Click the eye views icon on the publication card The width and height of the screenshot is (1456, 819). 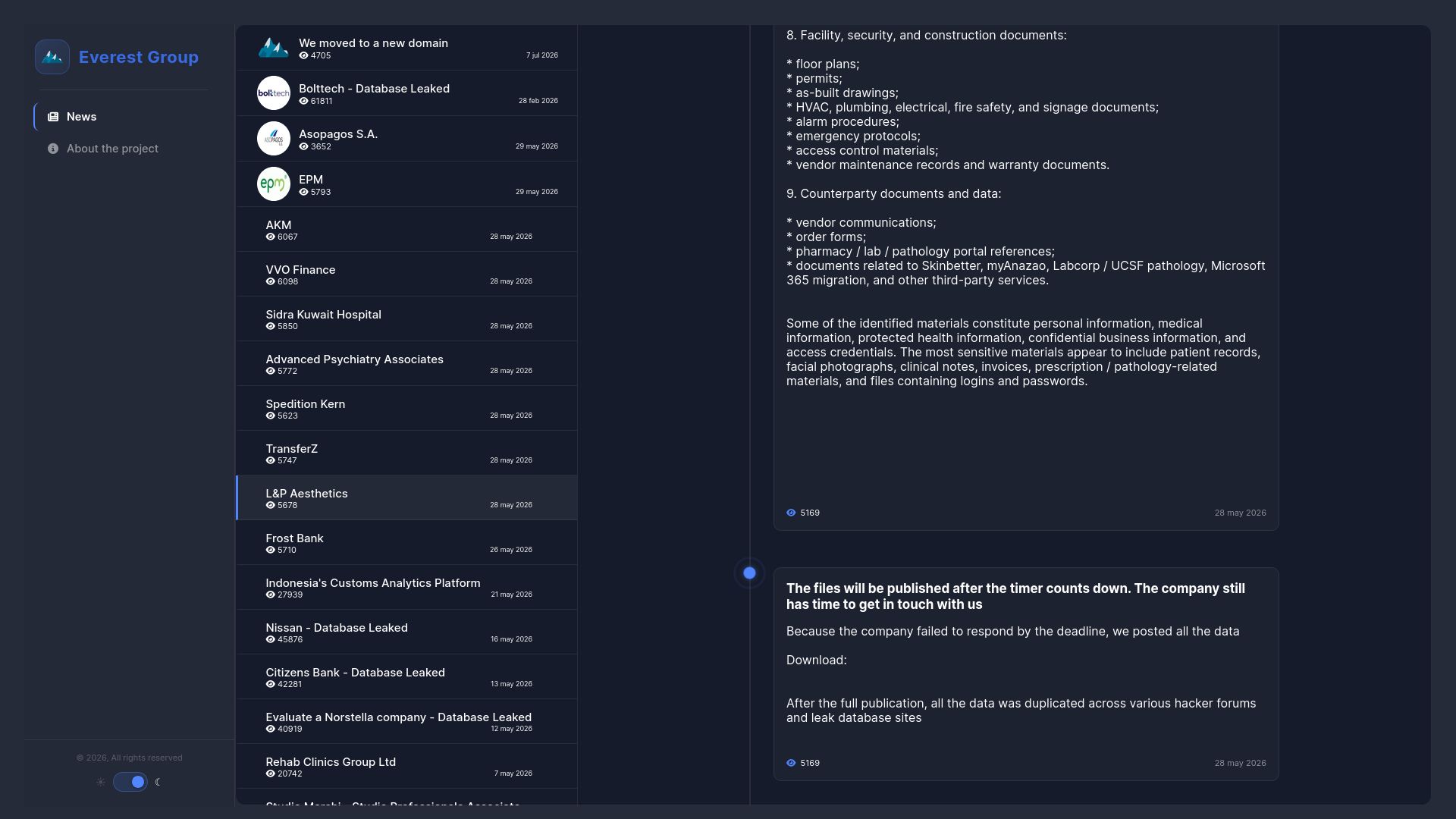[x=791, y=763]
